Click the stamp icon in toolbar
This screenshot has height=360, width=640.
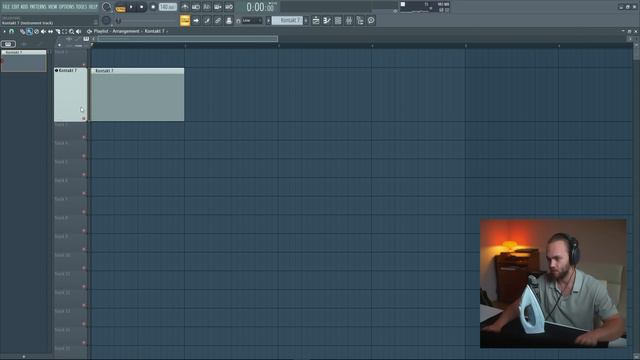click(229, 20)
